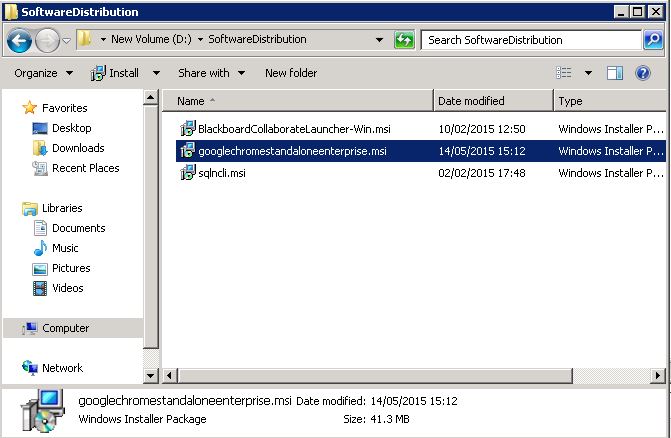Refresh the SoftwareDistribution folder view

pyautogui.click(x=404, y=40)
